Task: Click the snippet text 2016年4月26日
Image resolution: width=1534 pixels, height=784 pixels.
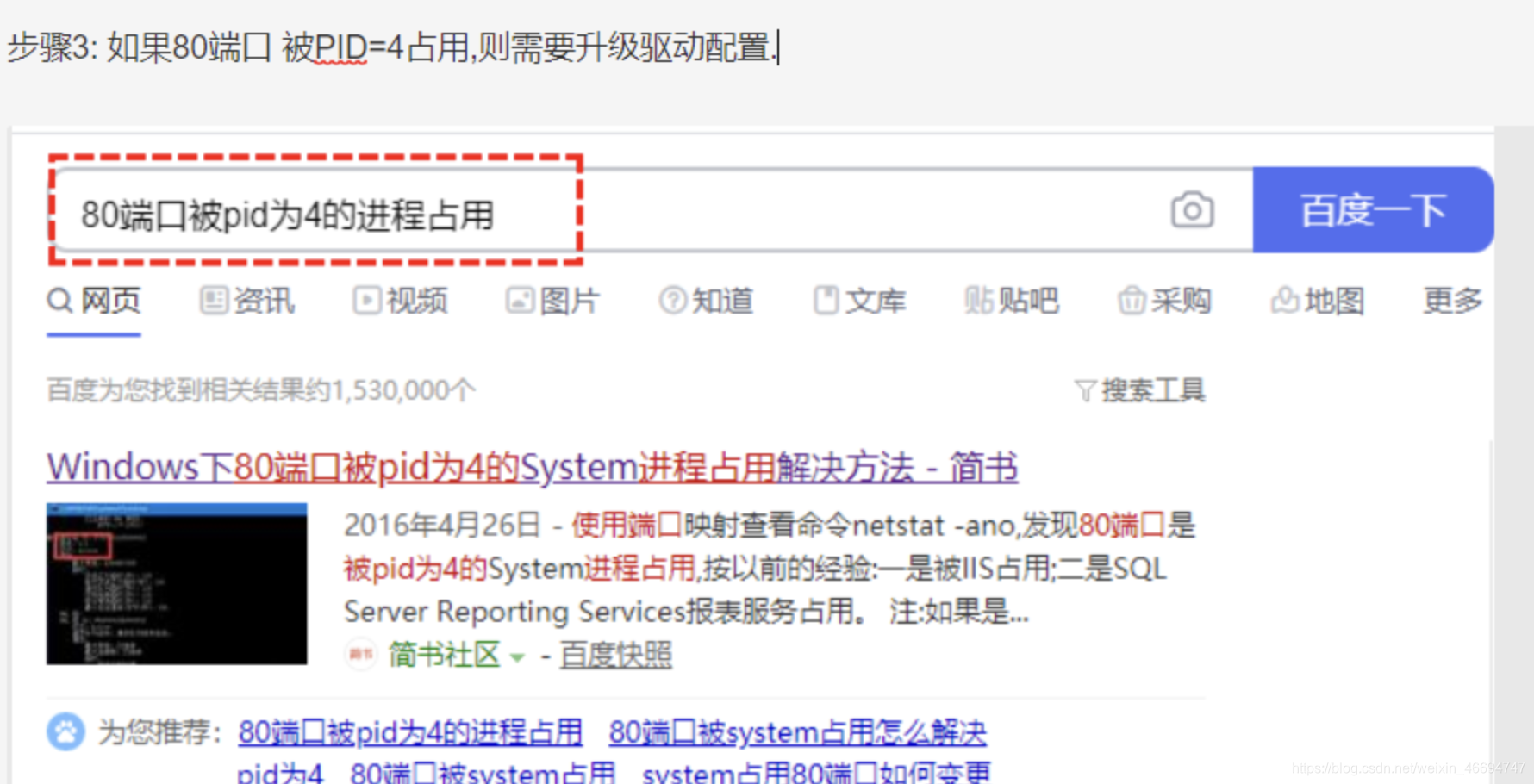Action: tap(442, 525)
